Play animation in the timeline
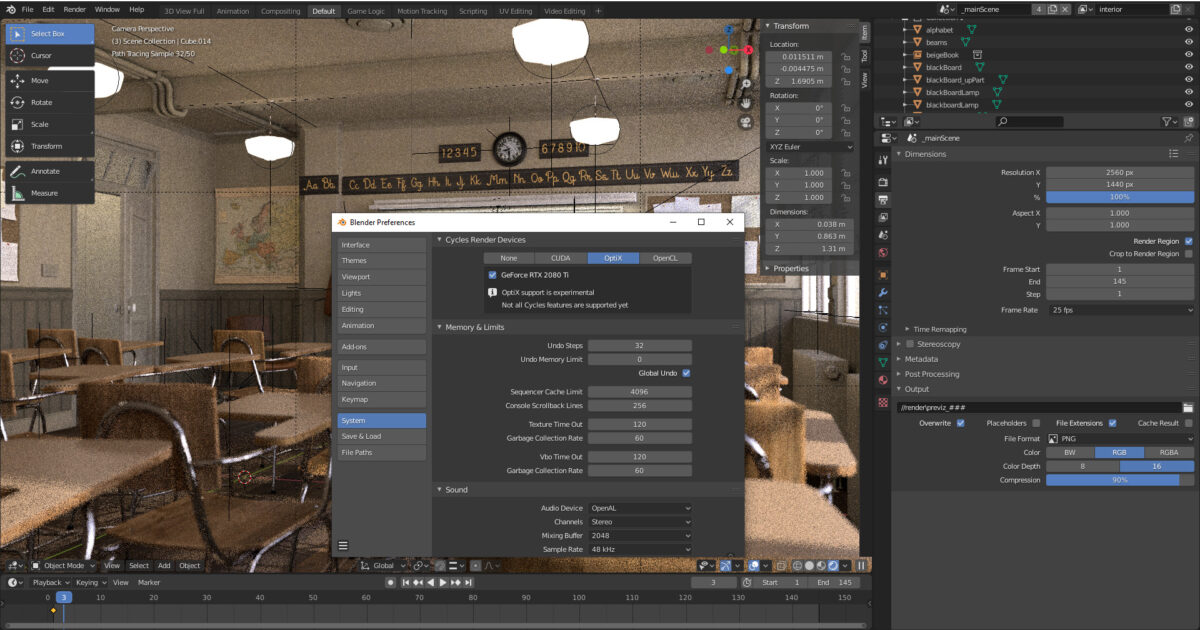The image size is (1200, 630). click(442, 582)
